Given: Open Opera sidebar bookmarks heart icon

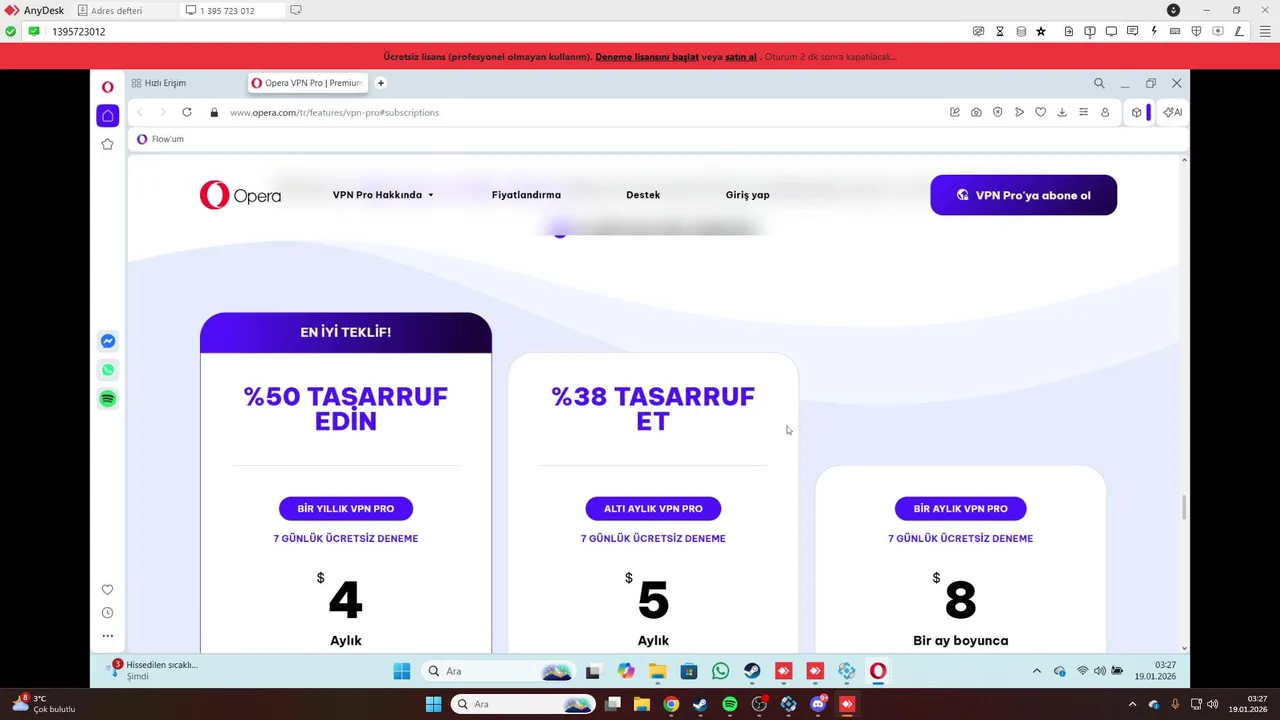Looking at the screenshot, I should tap(108, 590).
